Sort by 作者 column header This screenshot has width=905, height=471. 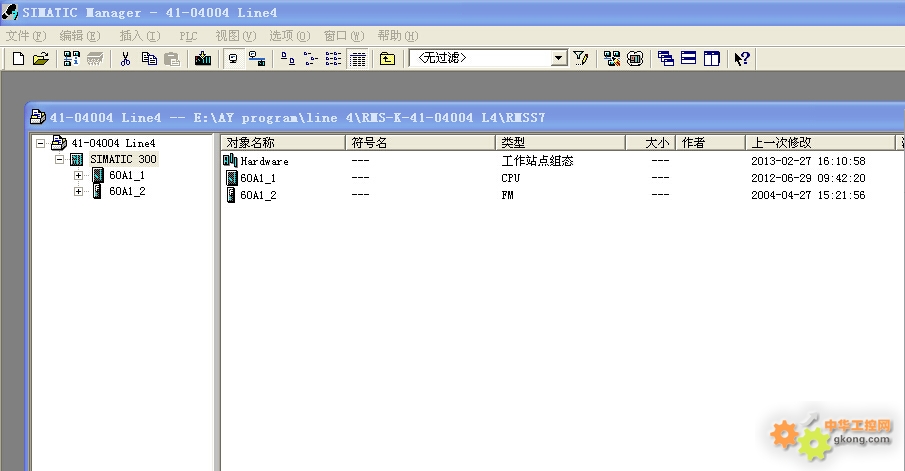tap(710, 143)
